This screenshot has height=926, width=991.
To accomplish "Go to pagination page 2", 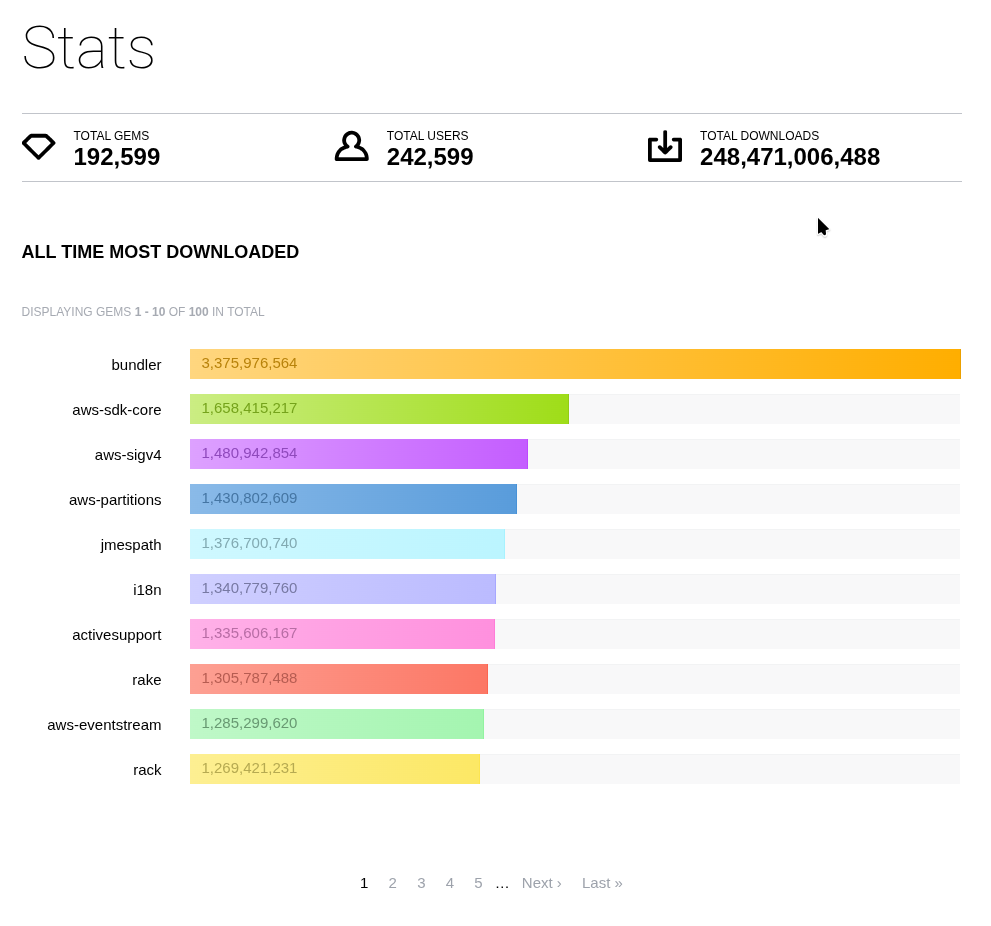I will [x=392, y=883].
